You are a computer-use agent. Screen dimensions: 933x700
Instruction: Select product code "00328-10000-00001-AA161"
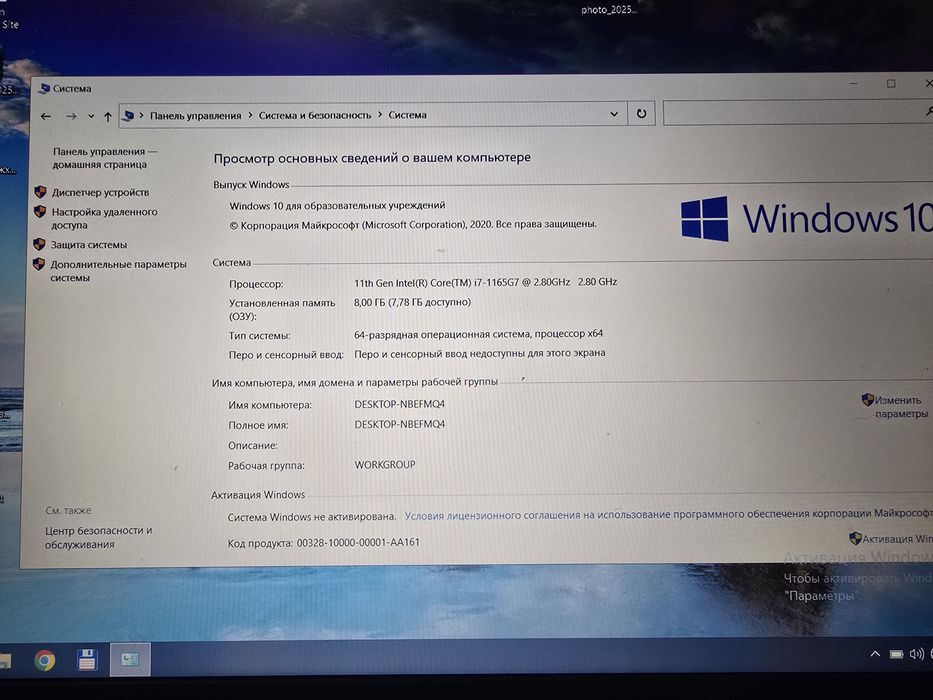tap(358, 542)
